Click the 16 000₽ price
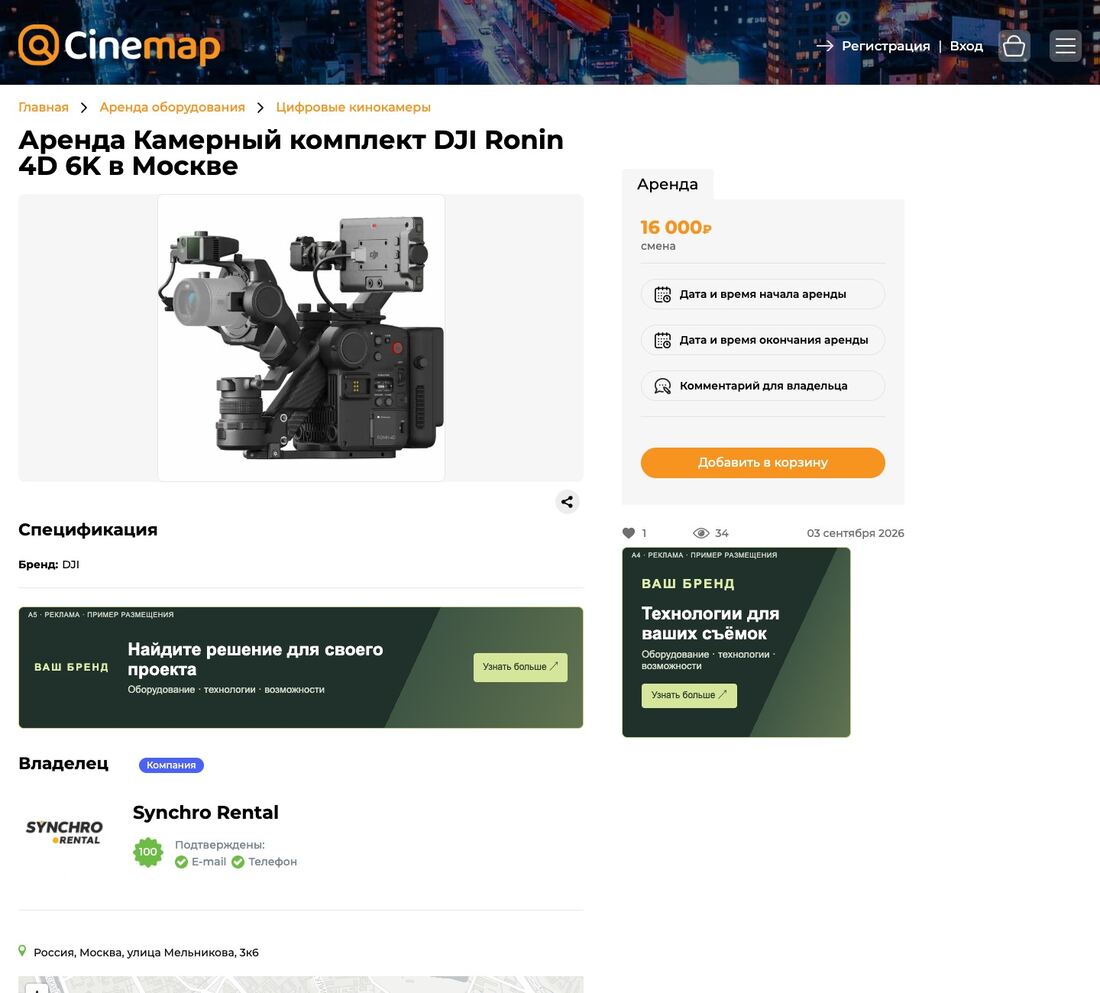Viewport: 1100px width, 993px height. point(676,227)
